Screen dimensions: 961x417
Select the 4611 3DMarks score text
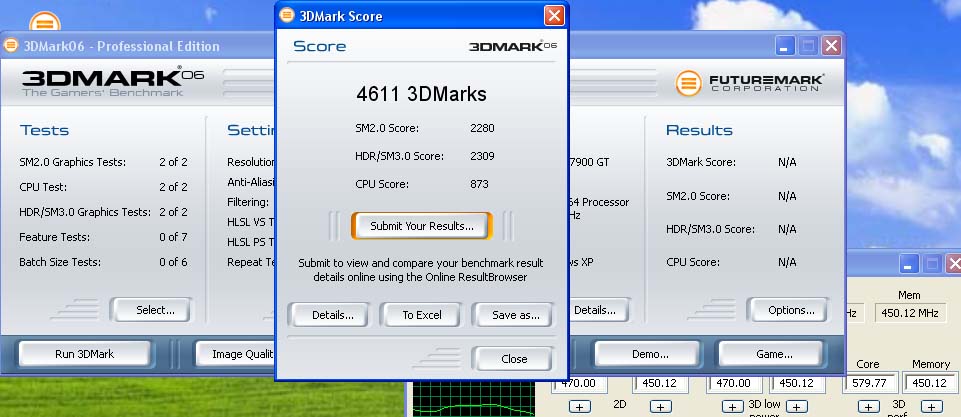422,94
